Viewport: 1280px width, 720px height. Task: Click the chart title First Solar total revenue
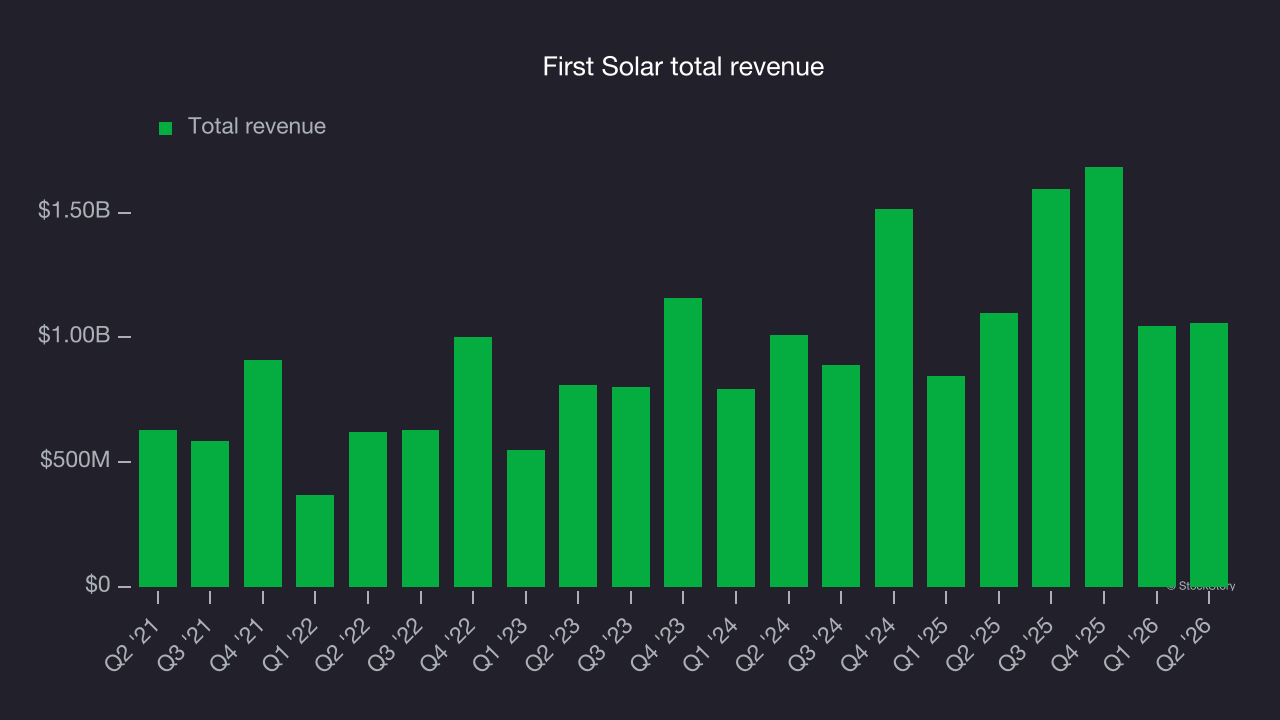683,67
